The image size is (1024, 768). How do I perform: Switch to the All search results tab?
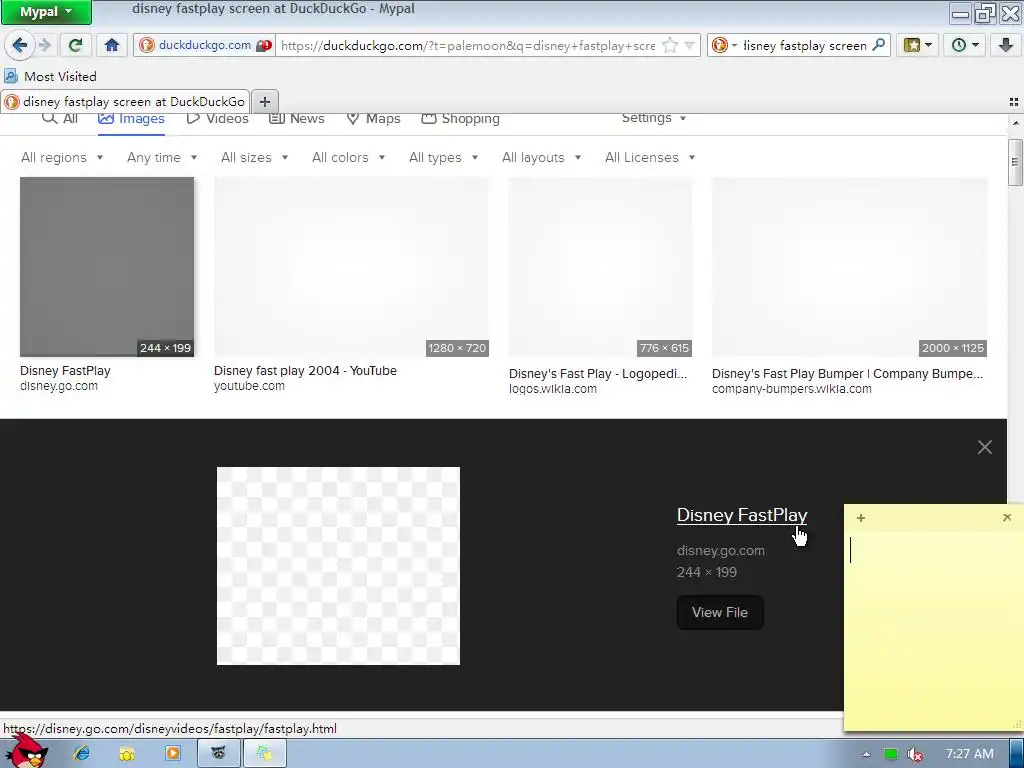[x=60, y=118]
